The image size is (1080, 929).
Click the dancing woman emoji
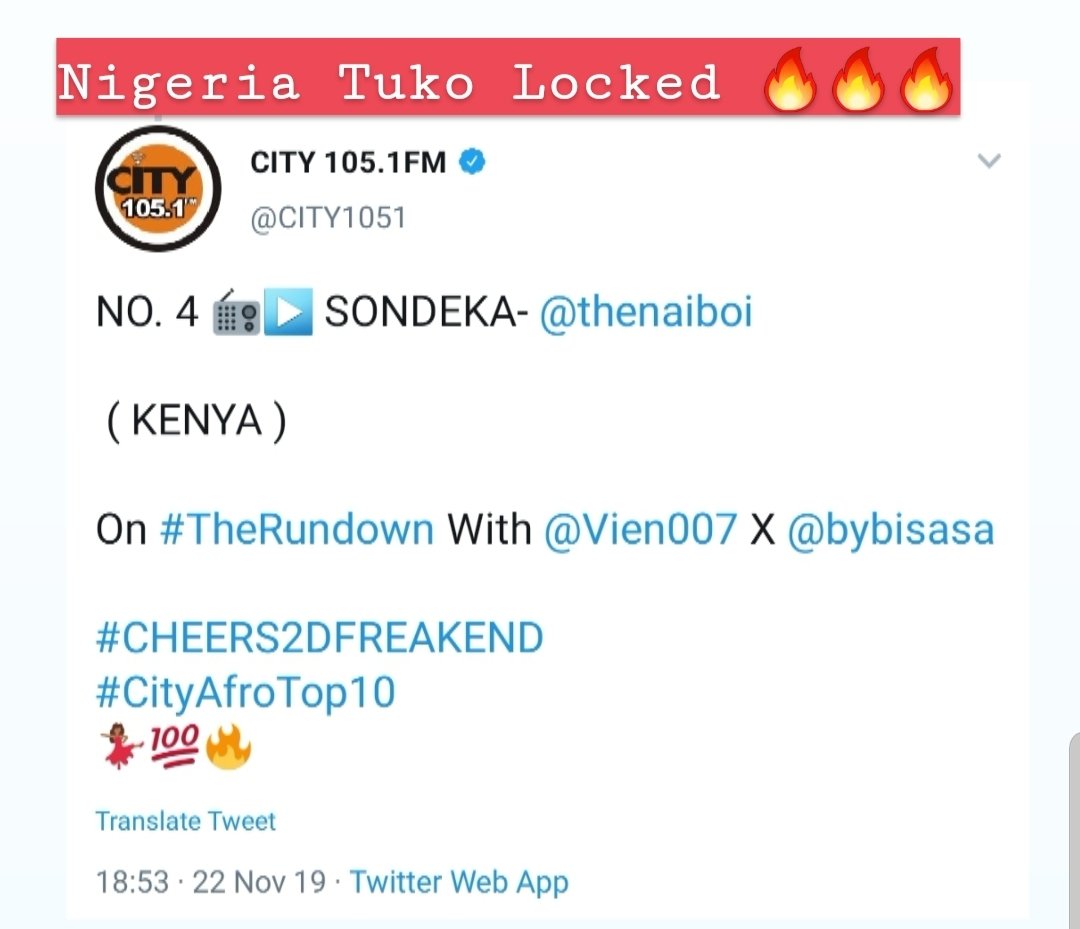coord(121,746)
